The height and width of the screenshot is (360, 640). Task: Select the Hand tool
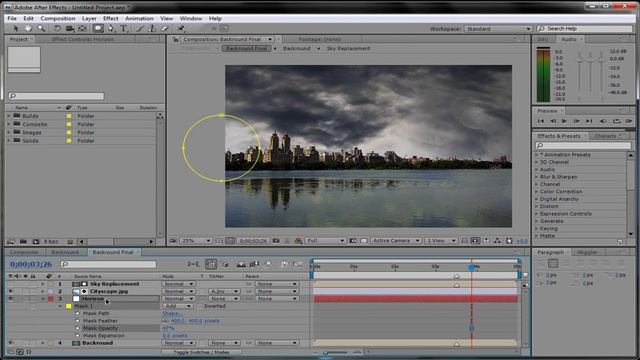[x=28, y=29]
